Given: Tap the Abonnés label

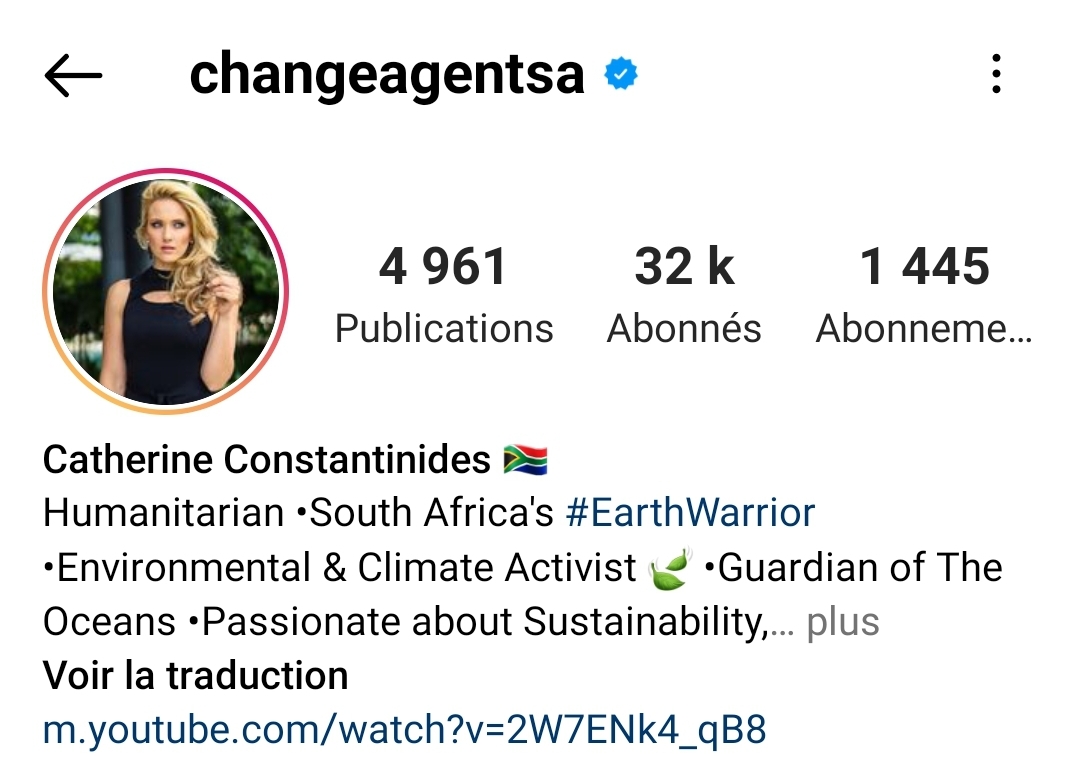Looking at the screenshot, I should pyautogui.click(x=684, y=329).
